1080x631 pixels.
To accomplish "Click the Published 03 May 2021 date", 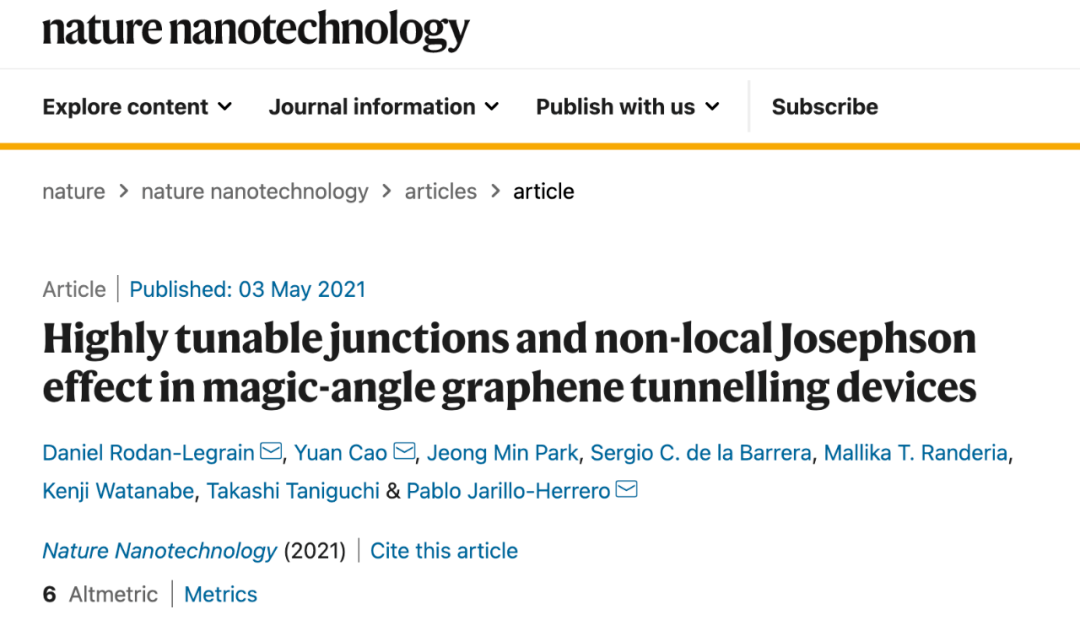I will click(x=247, y=290).
